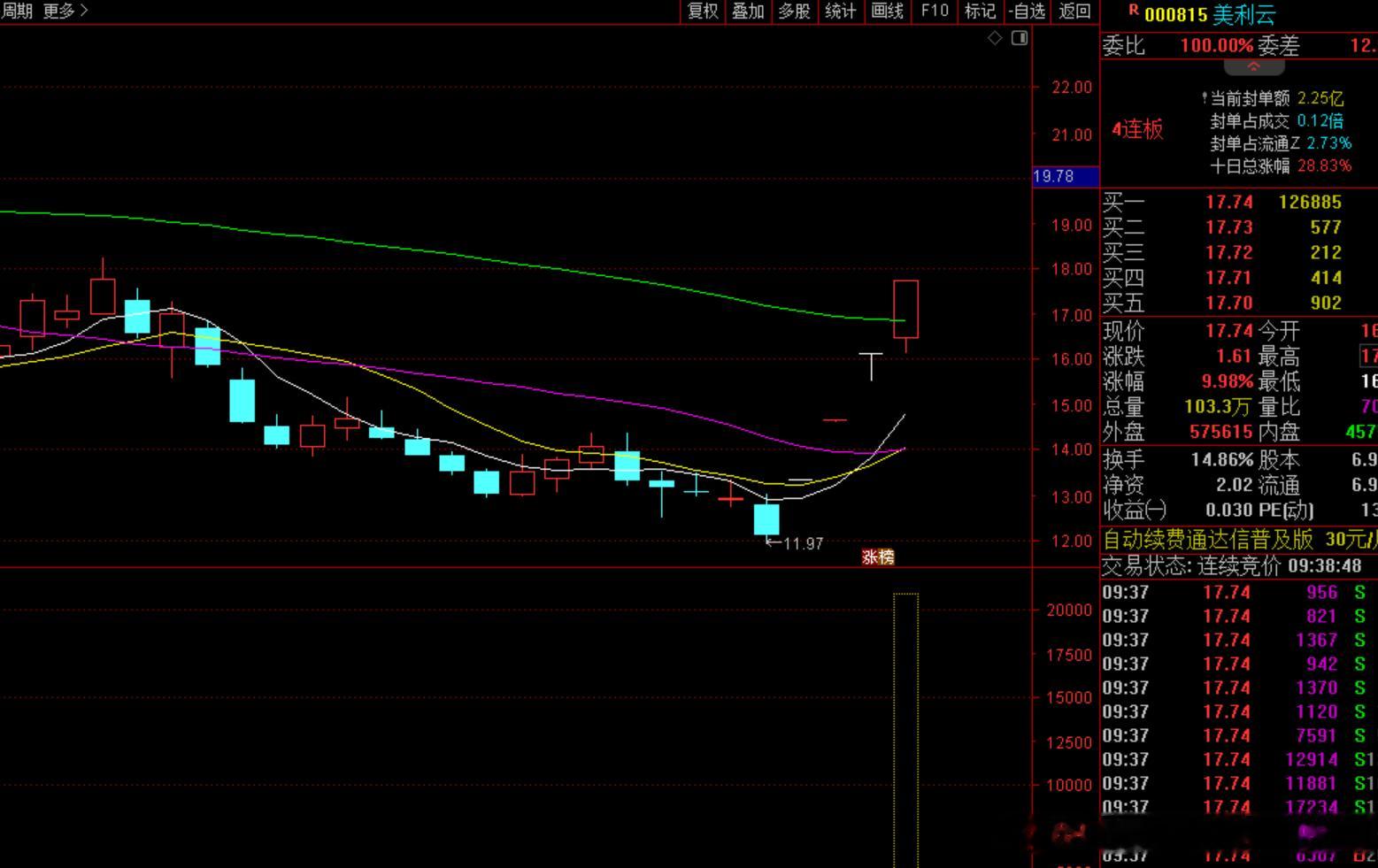Open the 周期 period selector
This screenshot has height=868, width=1378.
click(x=17, y=11)
